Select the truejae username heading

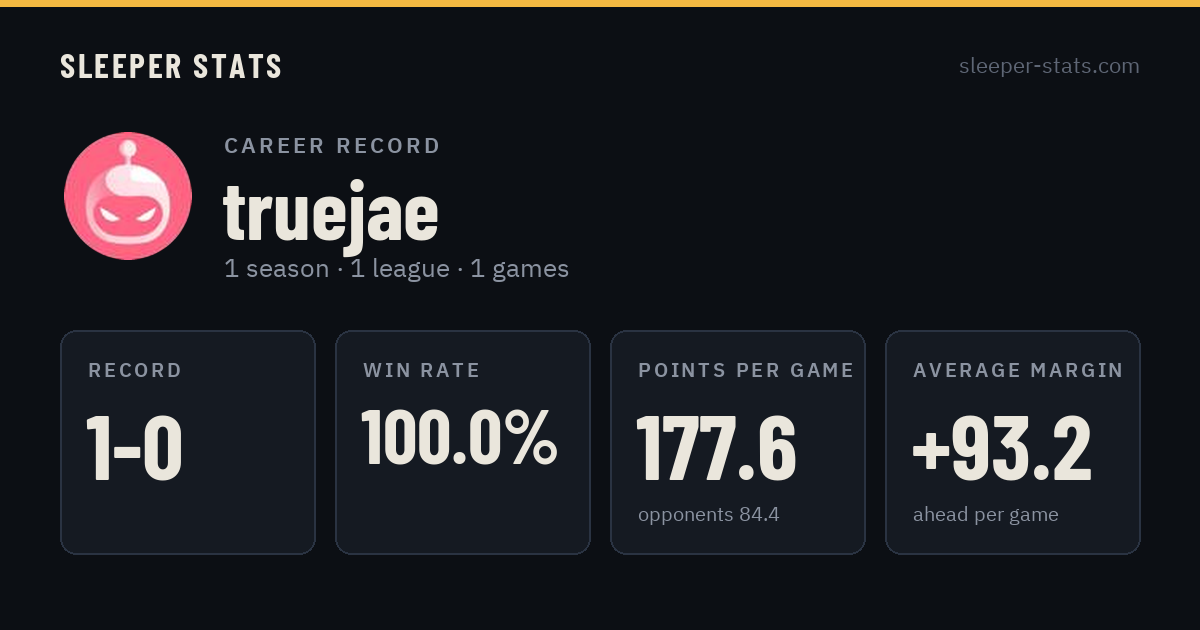[331, 212]
